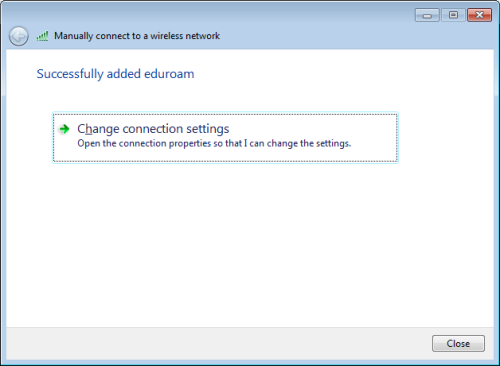Click the 'Manually connect to a wireless network' title
This screenshot has height=366, width=500.
(137, 36)
